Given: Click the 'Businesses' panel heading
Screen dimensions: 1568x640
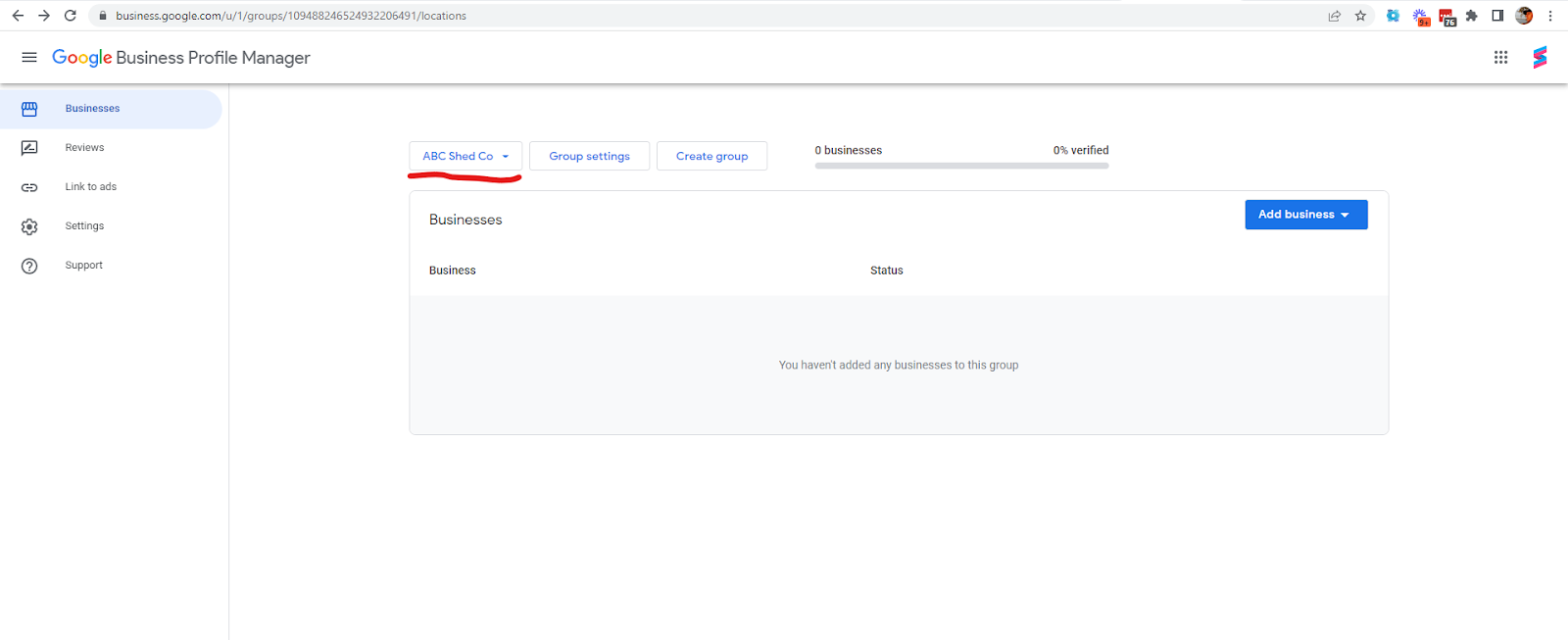Looking at the screenshot, I should [x=465, y=220].
